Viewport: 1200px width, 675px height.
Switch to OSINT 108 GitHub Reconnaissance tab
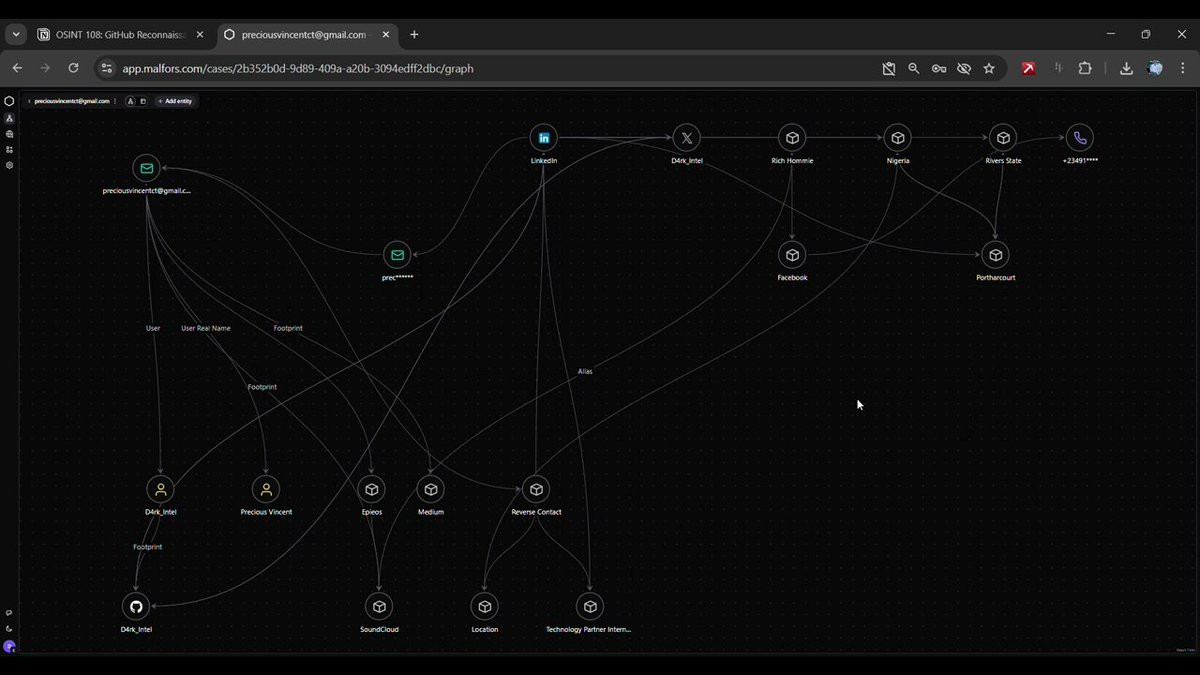120,34
